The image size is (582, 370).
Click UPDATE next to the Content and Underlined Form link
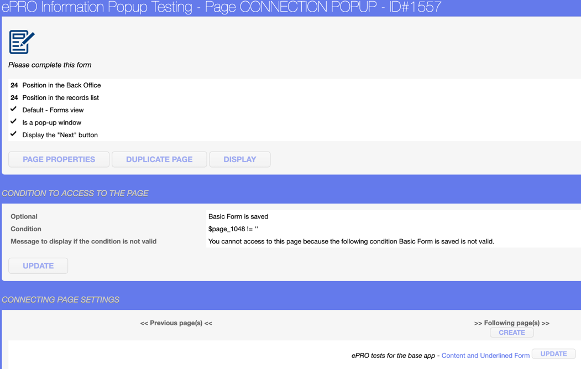[x=553, y=354]
